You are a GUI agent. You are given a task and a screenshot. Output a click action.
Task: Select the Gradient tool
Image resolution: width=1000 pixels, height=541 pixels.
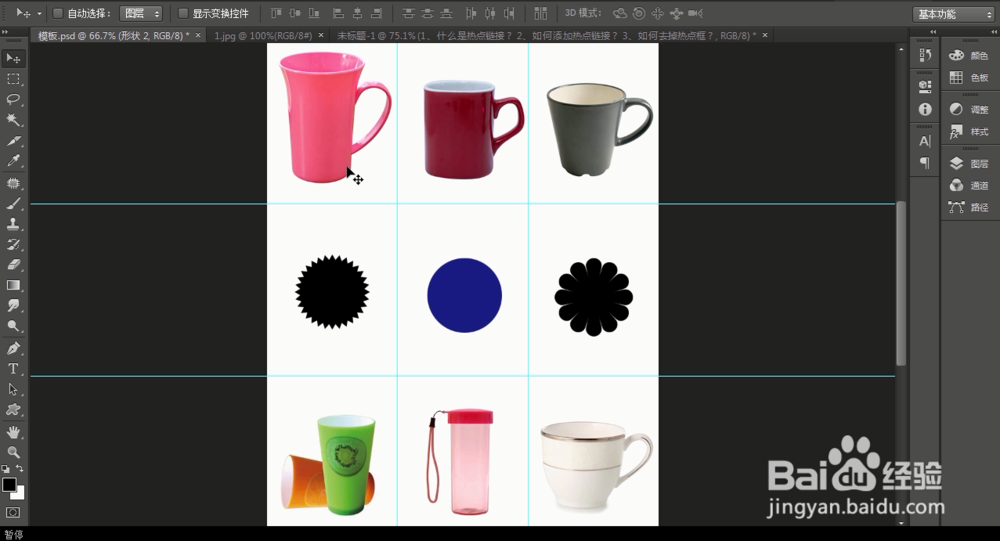(13, 286)
